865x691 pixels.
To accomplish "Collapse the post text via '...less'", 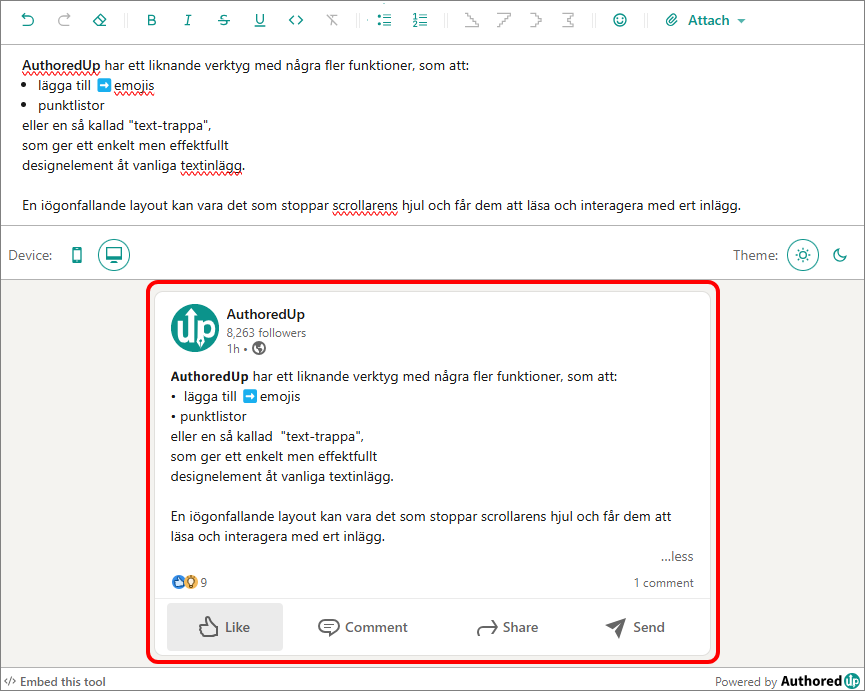I will [677, 556].
